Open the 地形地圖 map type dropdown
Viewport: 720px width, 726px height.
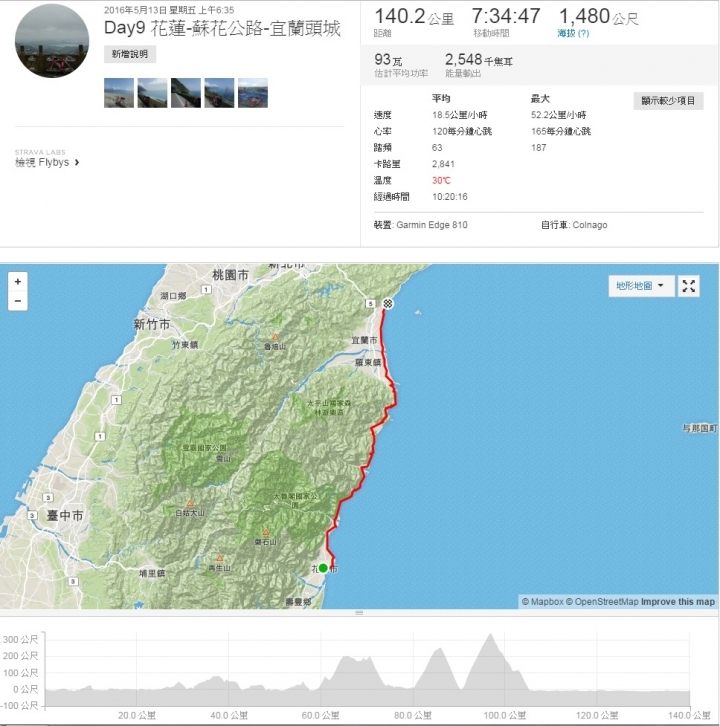(x=641, y=286)
